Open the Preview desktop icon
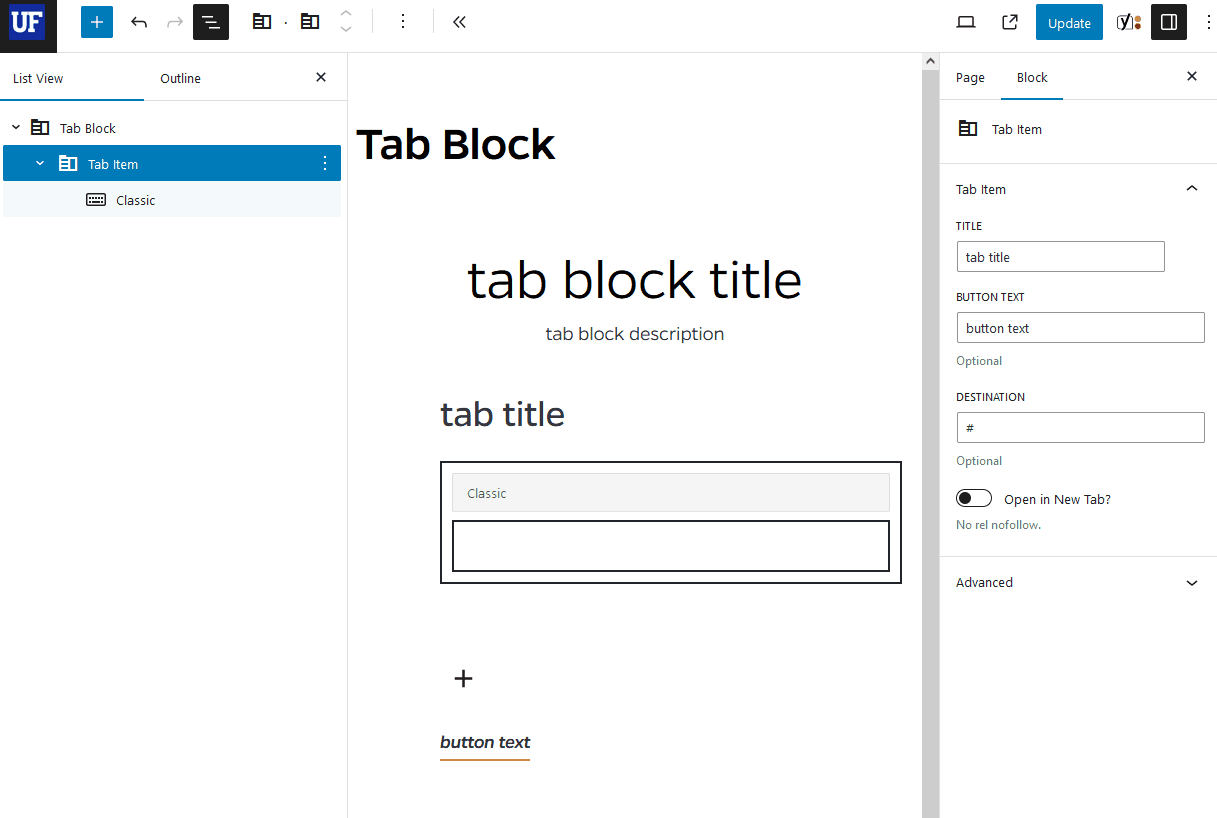Screen dimensions: 1217x818 (965, 21)
